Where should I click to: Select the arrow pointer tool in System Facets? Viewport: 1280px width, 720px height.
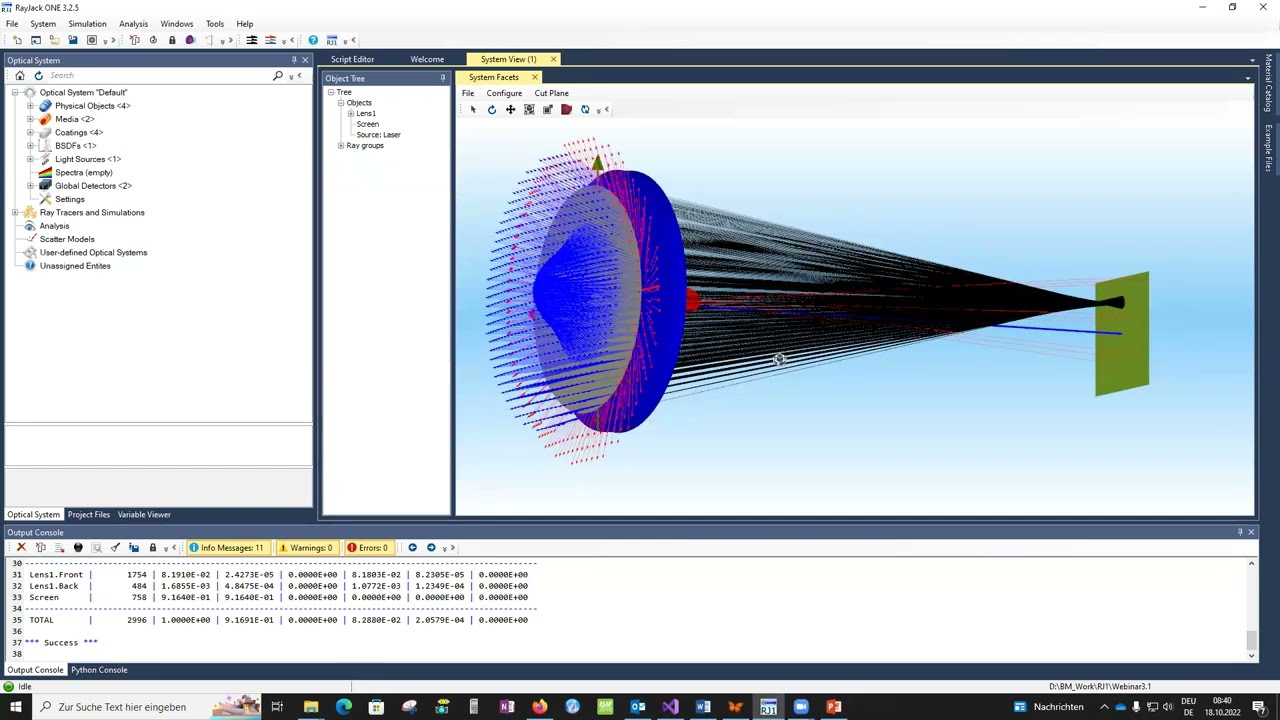point(473,110)
